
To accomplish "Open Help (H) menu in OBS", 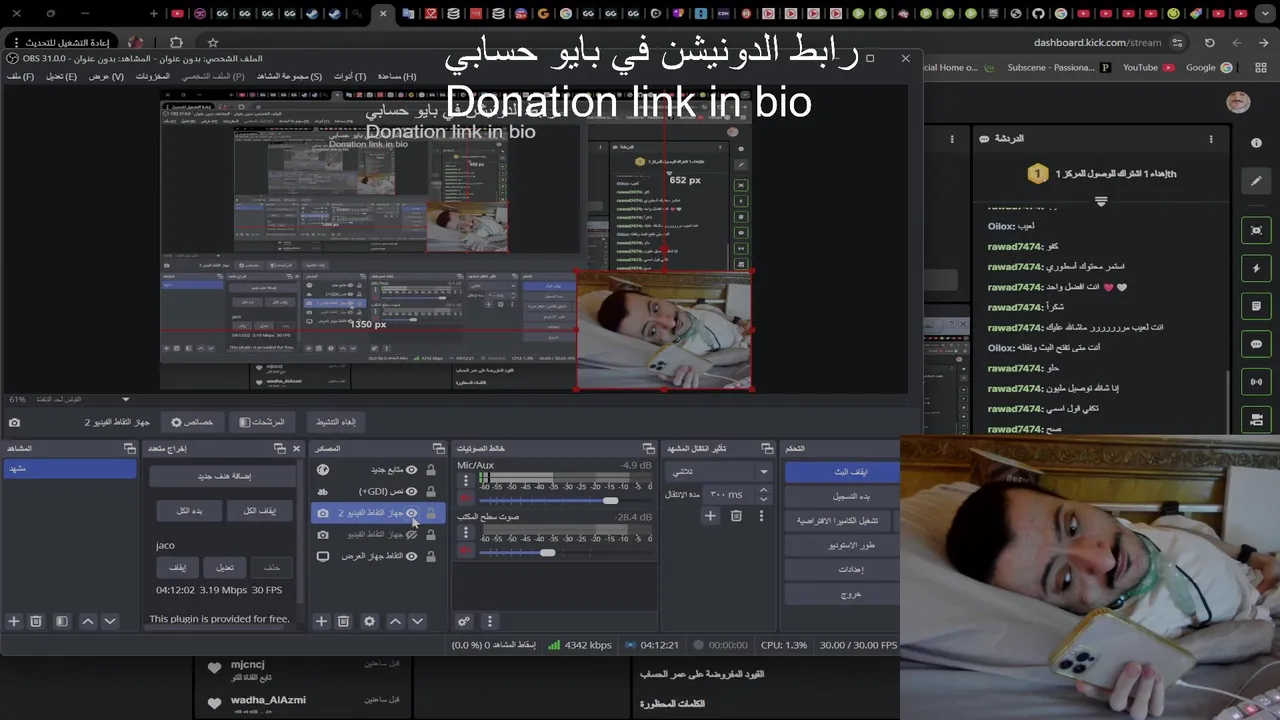I will [x=397, y=76].
